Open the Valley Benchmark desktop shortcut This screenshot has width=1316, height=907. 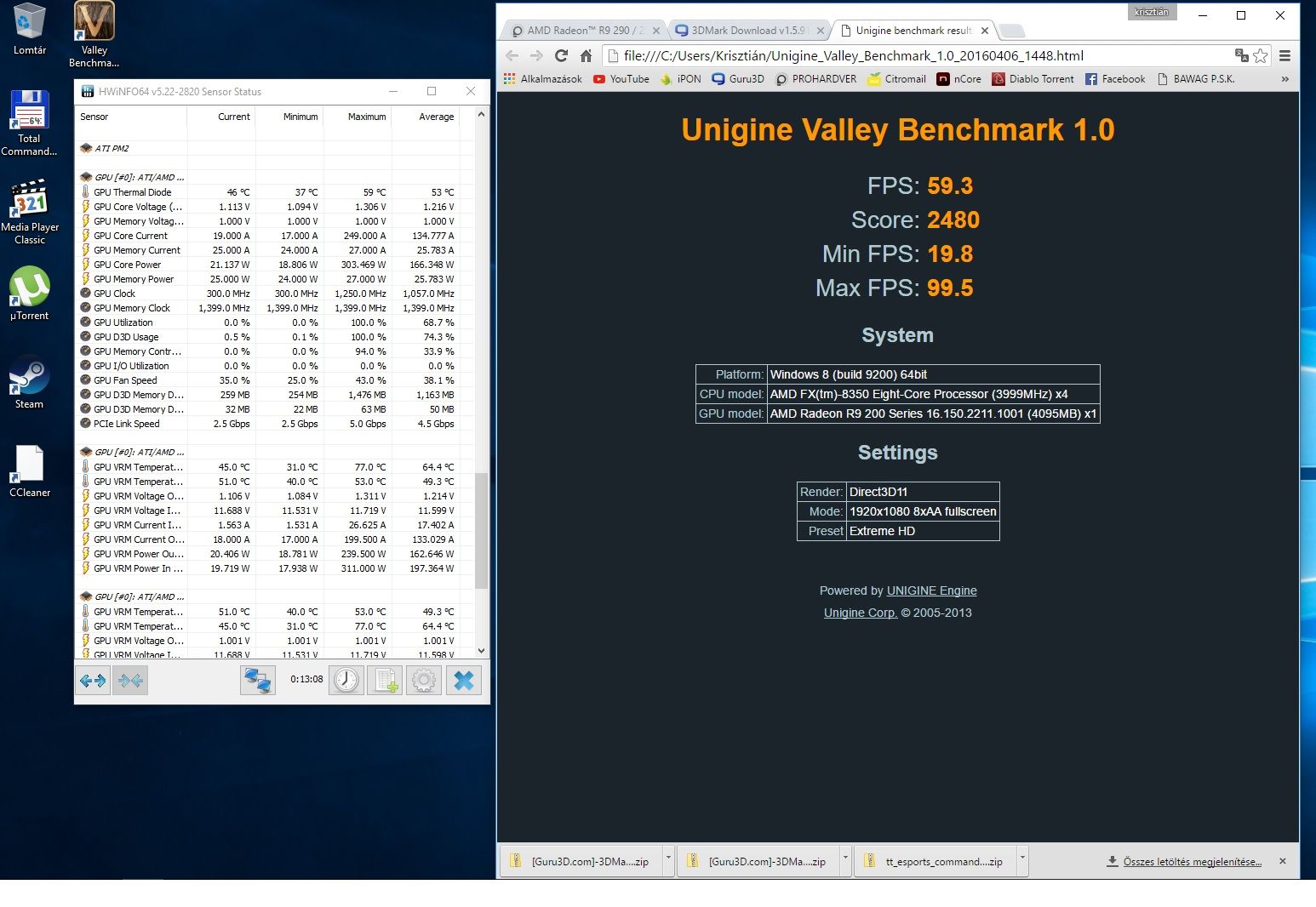coord(94,34)
